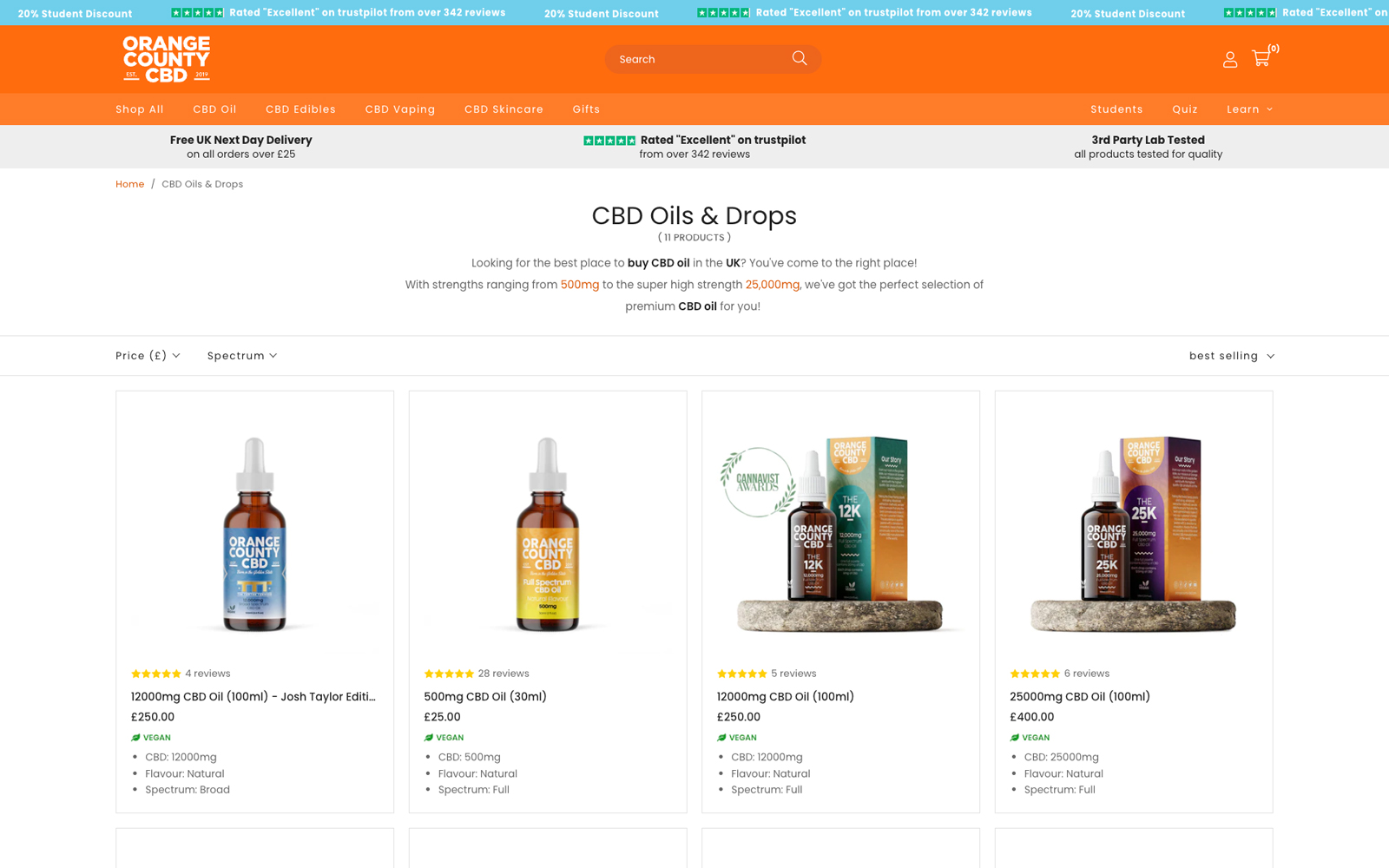Viewport: 1389px width, 868px height.
Task: Follow the 25,000mg strength link
Action: (772, 285)
